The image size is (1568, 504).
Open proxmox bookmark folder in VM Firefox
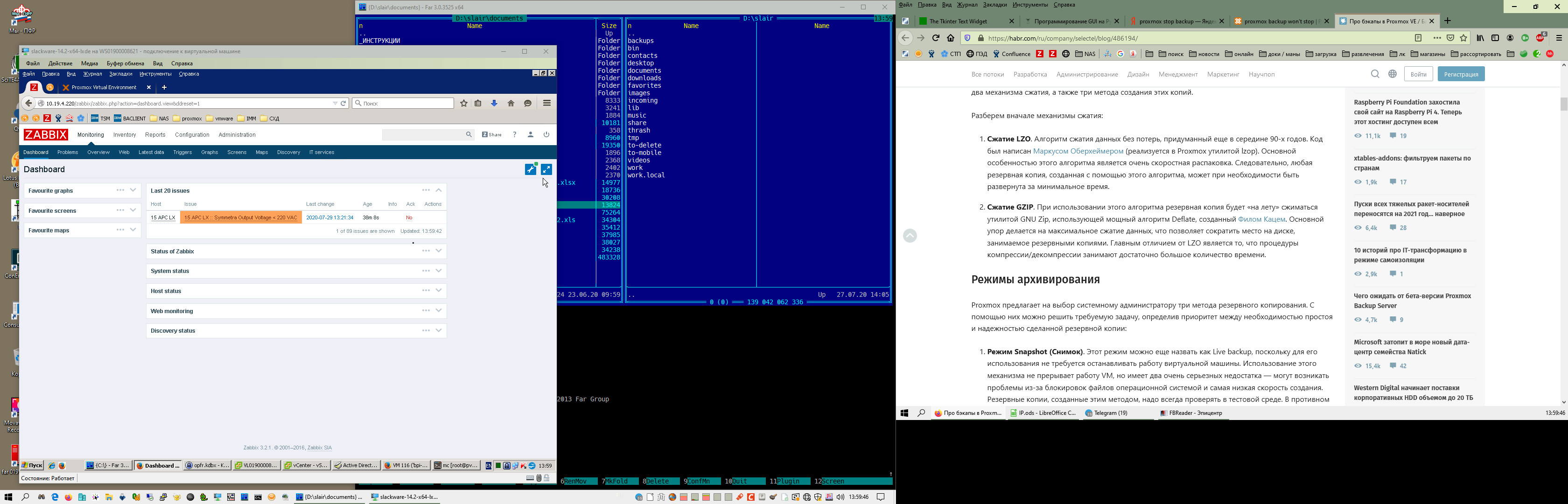[x=188, y=119]
